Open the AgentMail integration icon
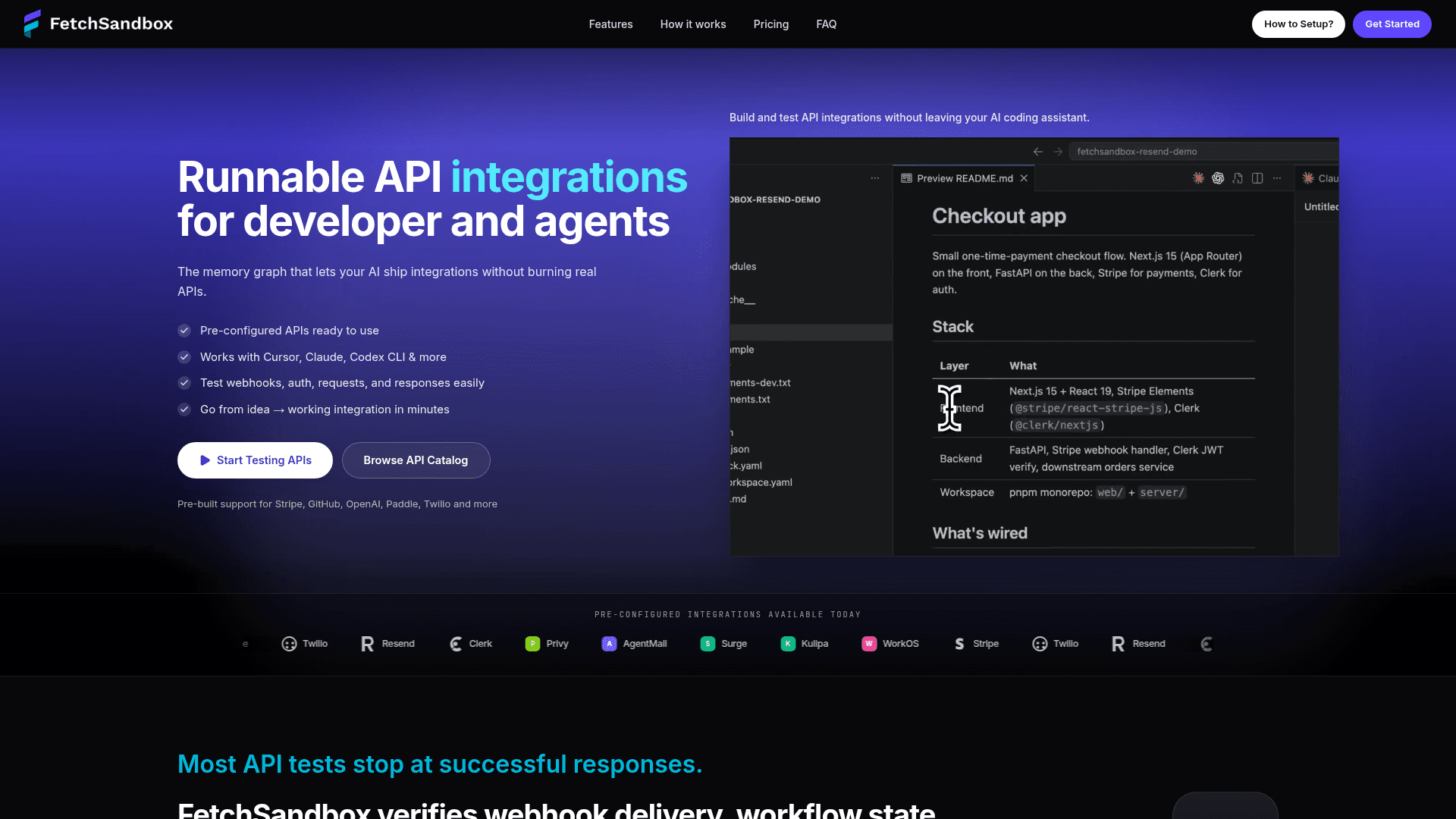 (x=609, y=644)
